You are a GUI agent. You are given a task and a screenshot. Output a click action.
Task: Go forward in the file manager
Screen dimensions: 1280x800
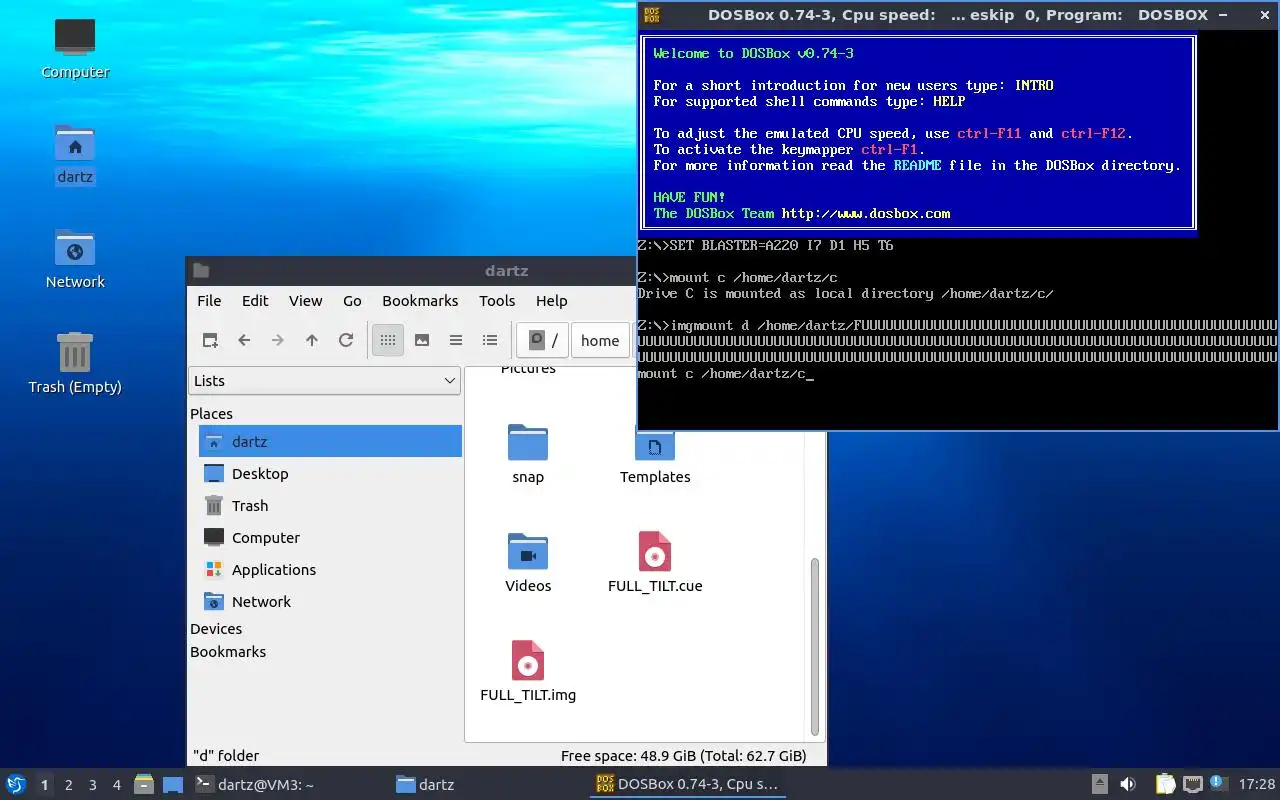click(278, 340)
